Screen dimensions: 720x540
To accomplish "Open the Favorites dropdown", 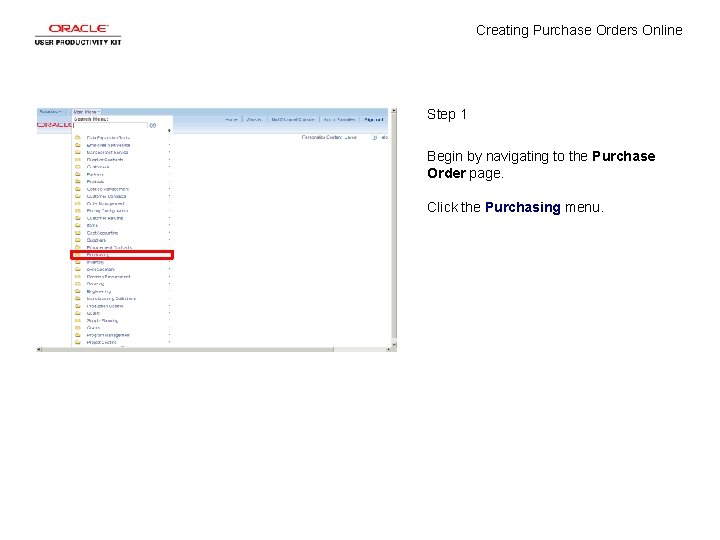I will pyautogui.click(x=51, y=112).
